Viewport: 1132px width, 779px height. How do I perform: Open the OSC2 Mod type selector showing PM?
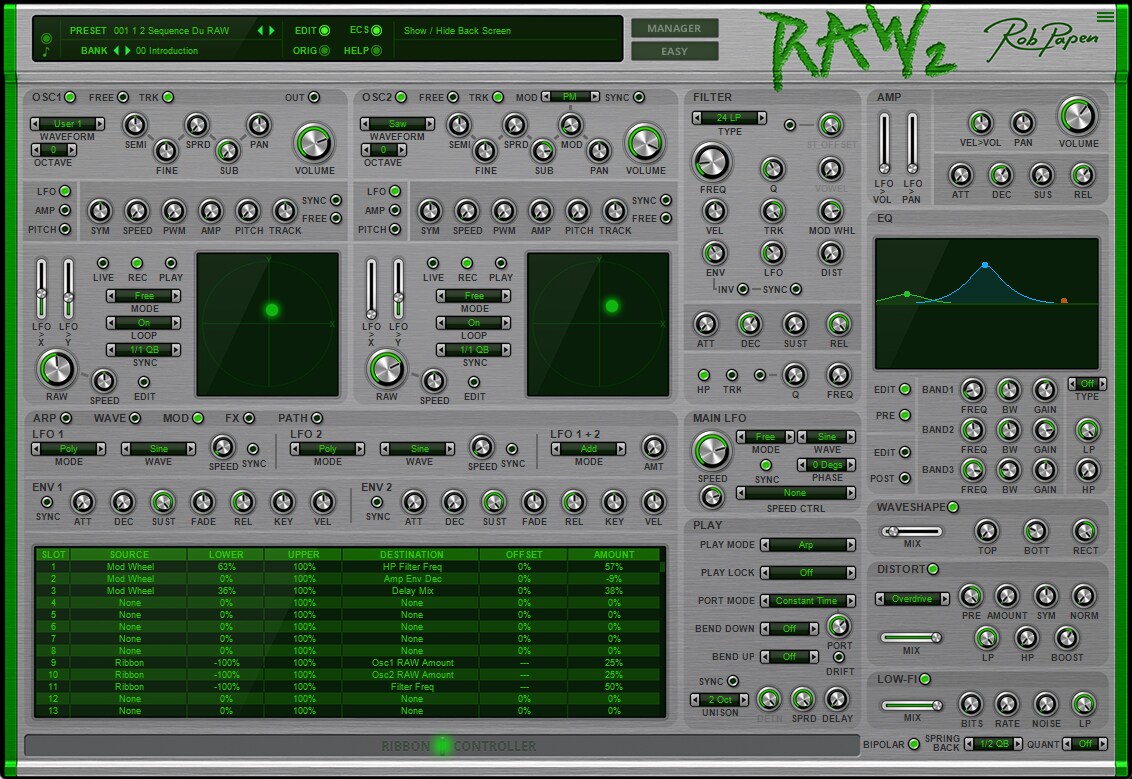(x=570, y=96)
